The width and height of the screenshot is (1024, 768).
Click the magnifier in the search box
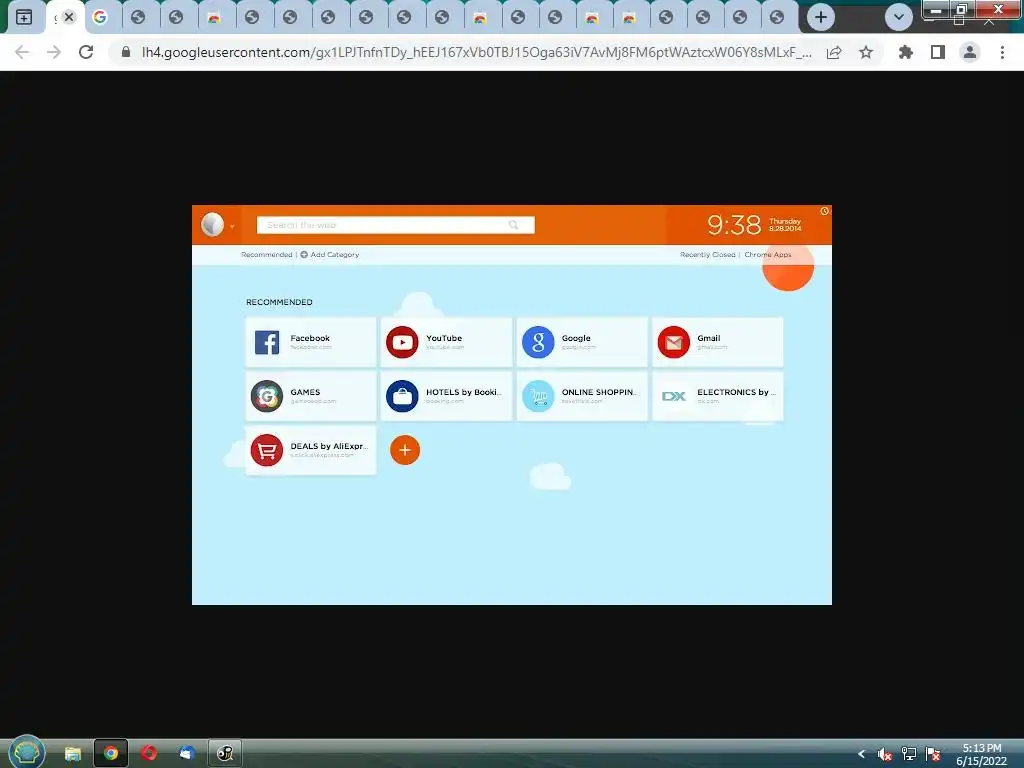[514, 225]
